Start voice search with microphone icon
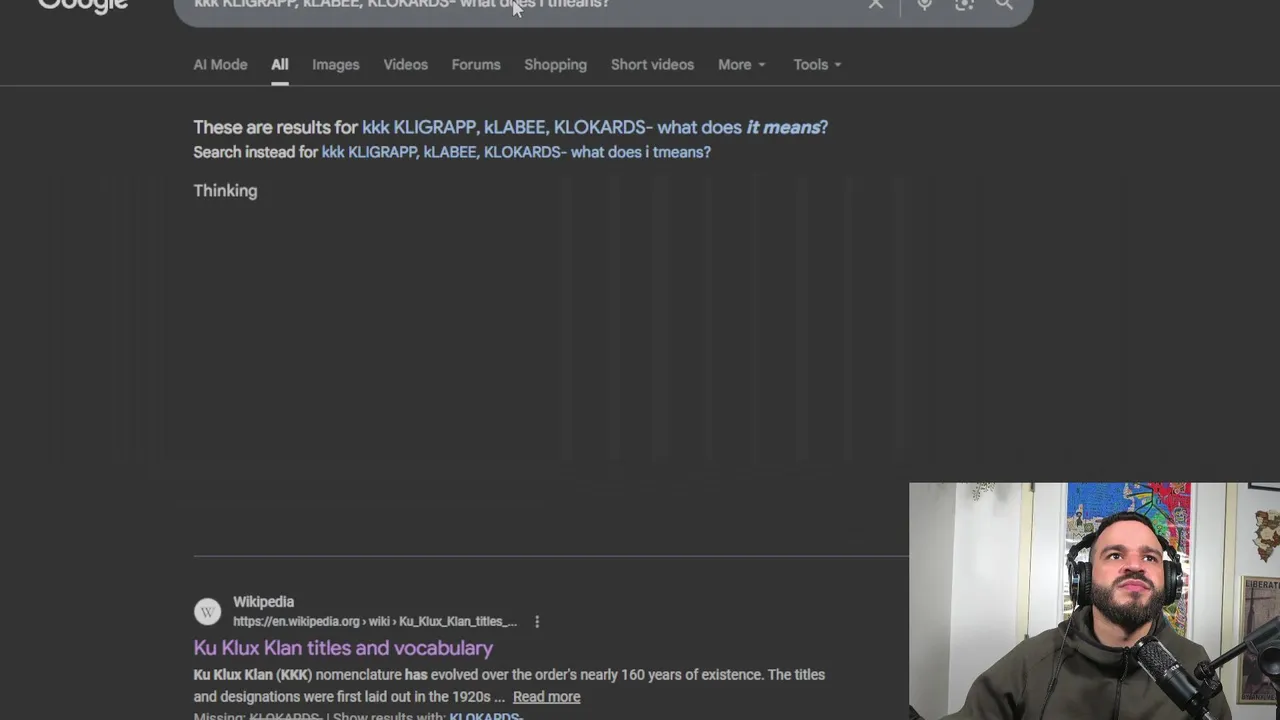1280x720 pixels. (924, 4)
